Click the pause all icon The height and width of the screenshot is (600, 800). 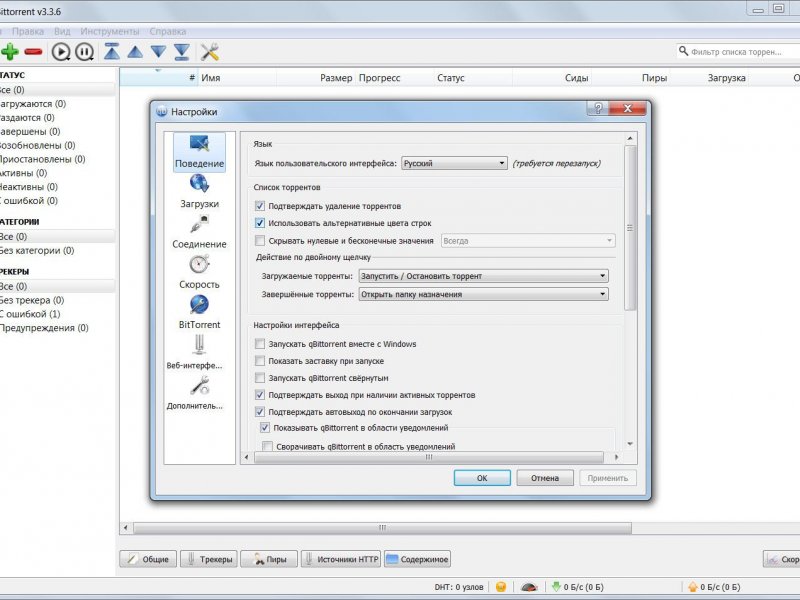coord(84,52)
